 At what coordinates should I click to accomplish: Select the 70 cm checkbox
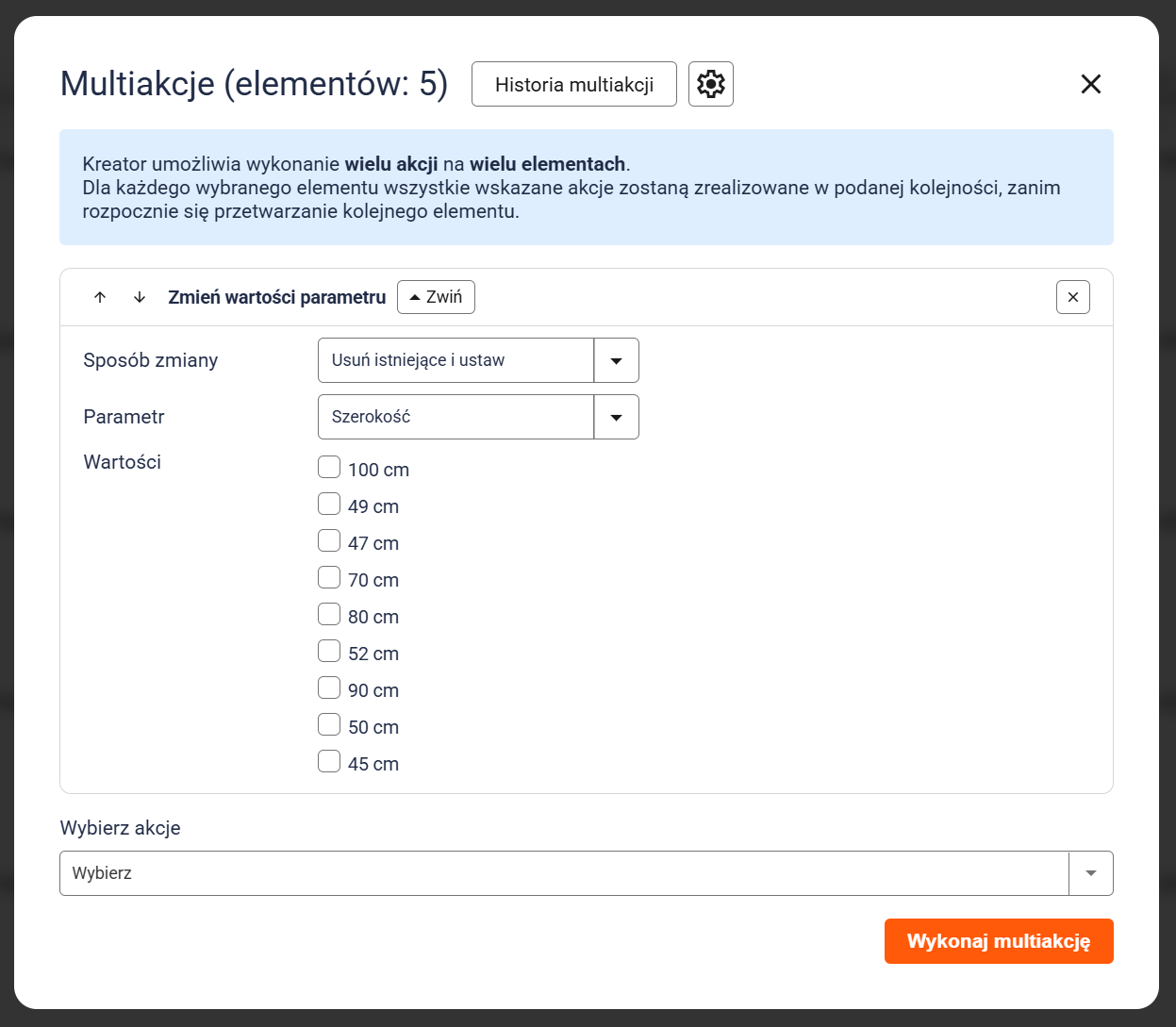click(x=329, y=578)
